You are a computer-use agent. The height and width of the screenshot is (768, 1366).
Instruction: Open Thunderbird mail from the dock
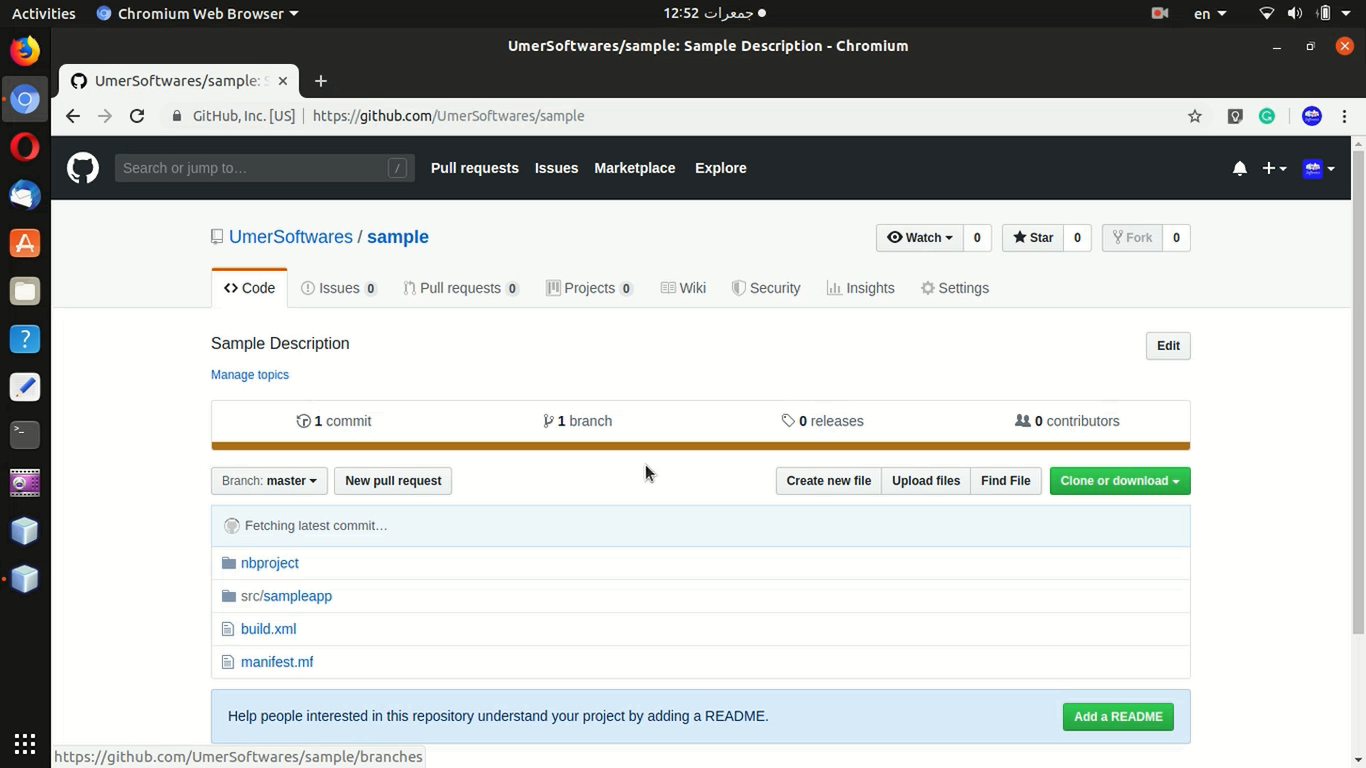25,195
